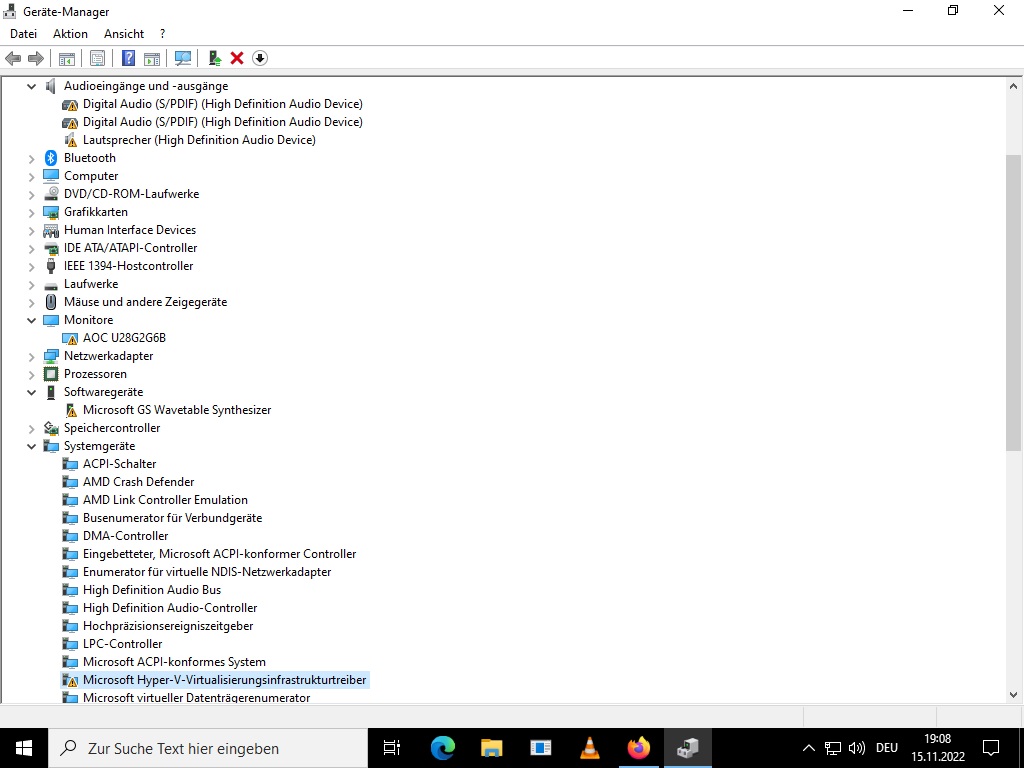Click the Task View taskbar icon
This screenshot has width=1024, height=768.
tap(392, 748)
